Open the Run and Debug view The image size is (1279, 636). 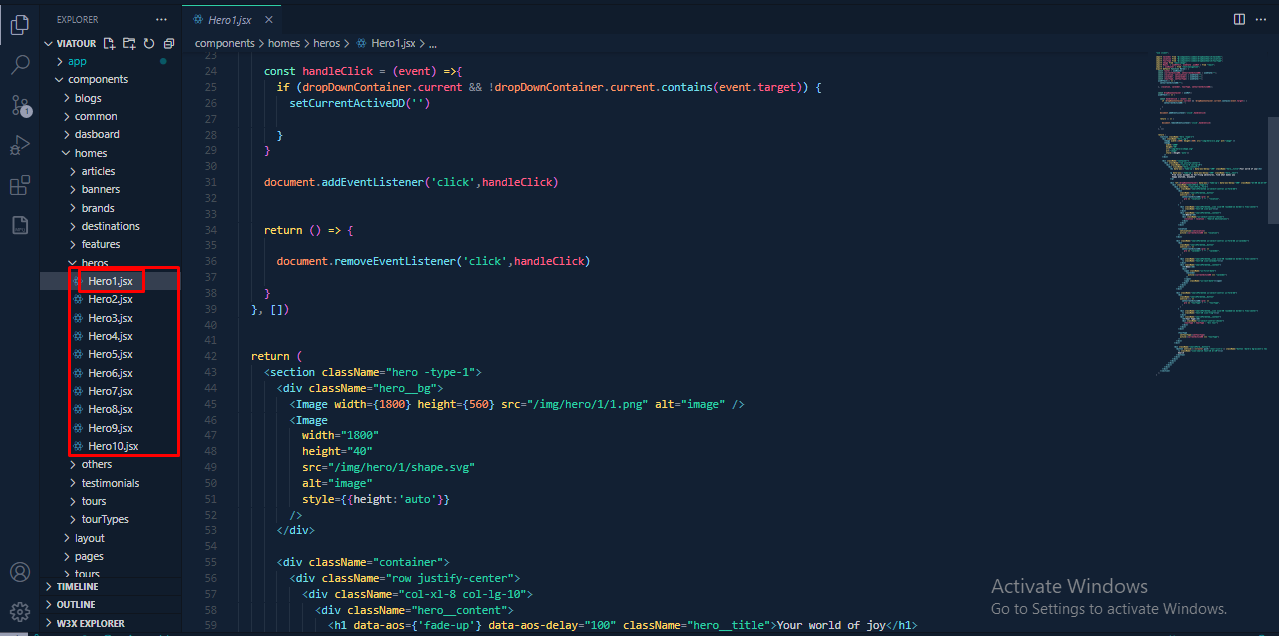click(20, 146)
